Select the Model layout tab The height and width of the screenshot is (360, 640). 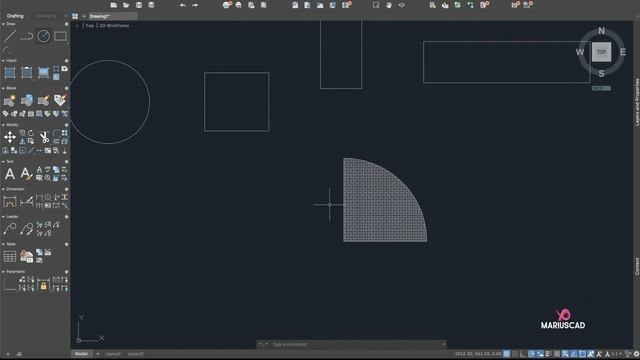pos(81,354)
